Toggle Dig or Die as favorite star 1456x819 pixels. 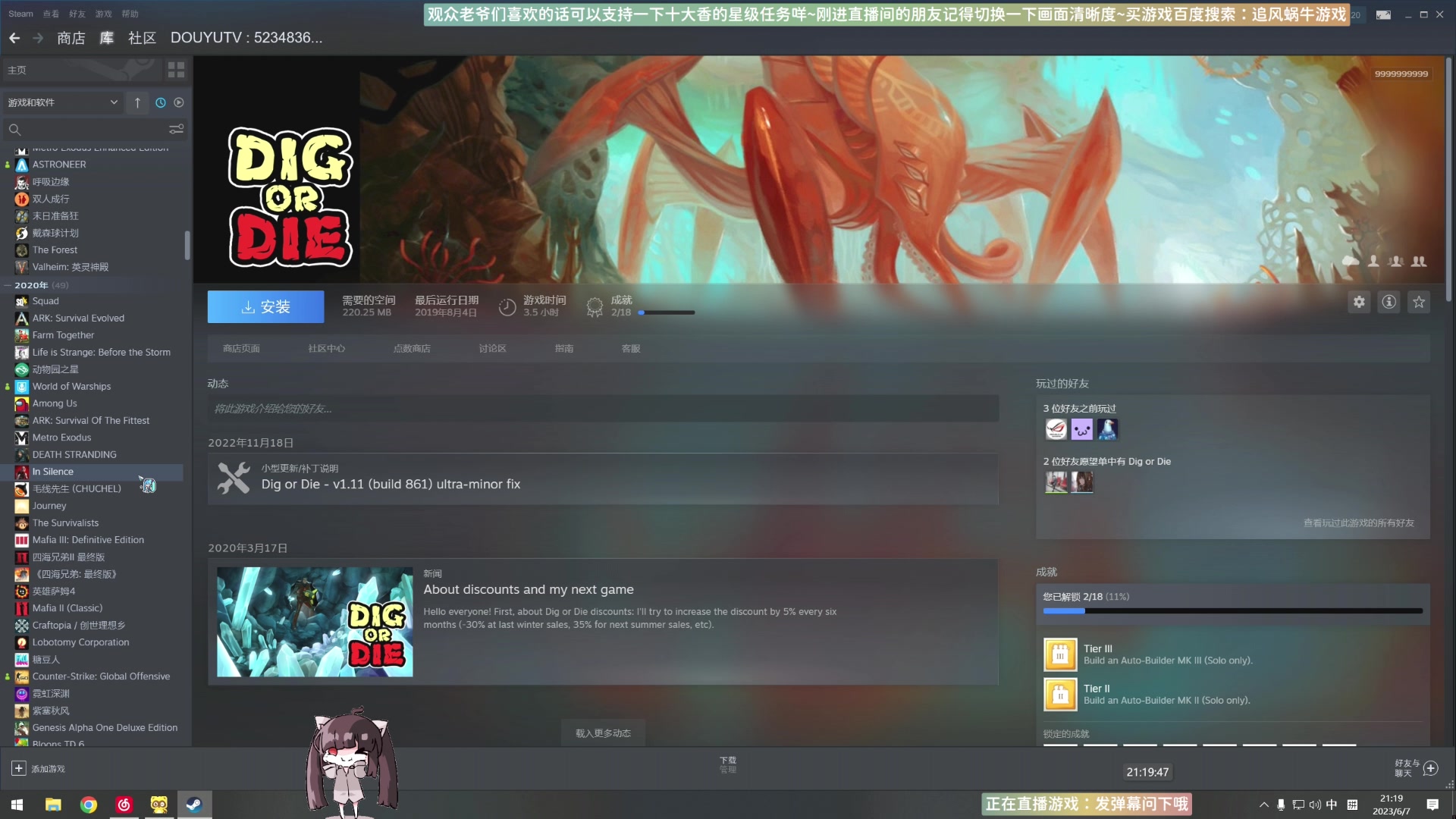tap(1418, 302)
